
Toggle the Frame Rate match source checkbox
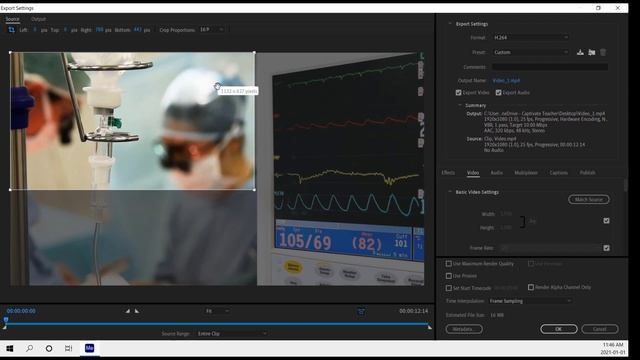click(606, 248)
